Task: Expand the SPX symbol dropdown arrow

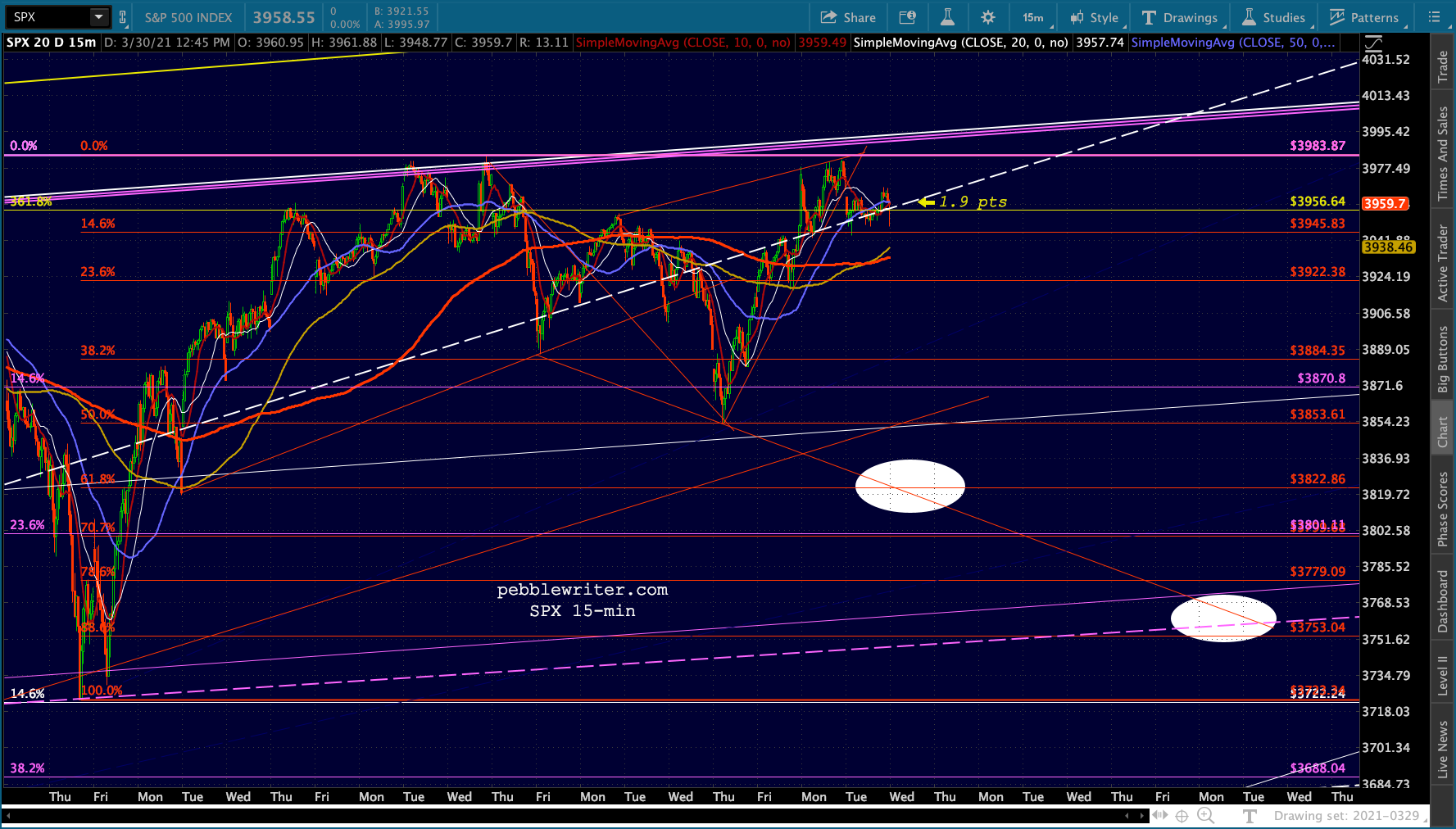Action: 99,16
